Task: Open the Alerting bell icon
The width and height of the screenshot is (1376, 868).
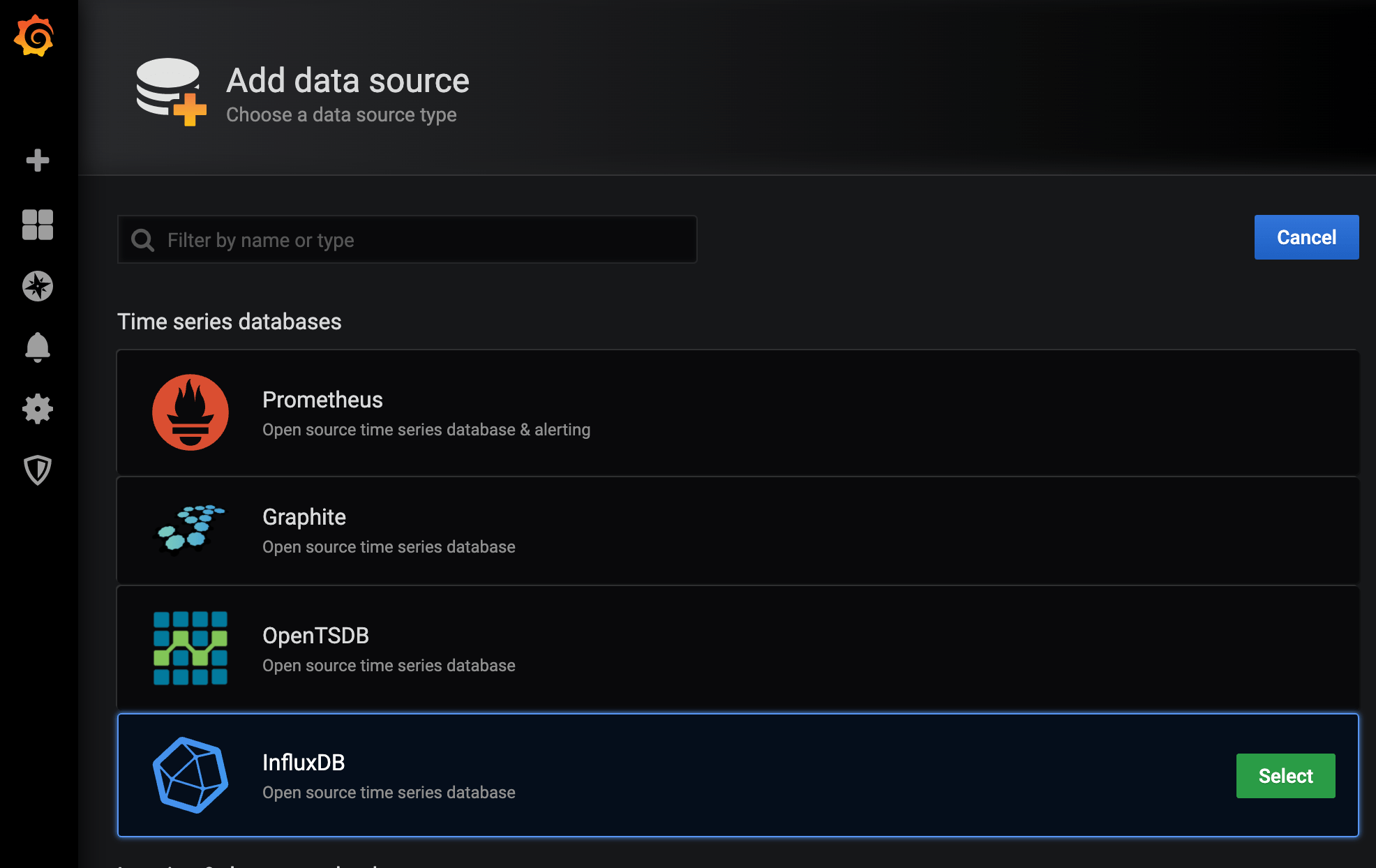Action: pos(38,347)
